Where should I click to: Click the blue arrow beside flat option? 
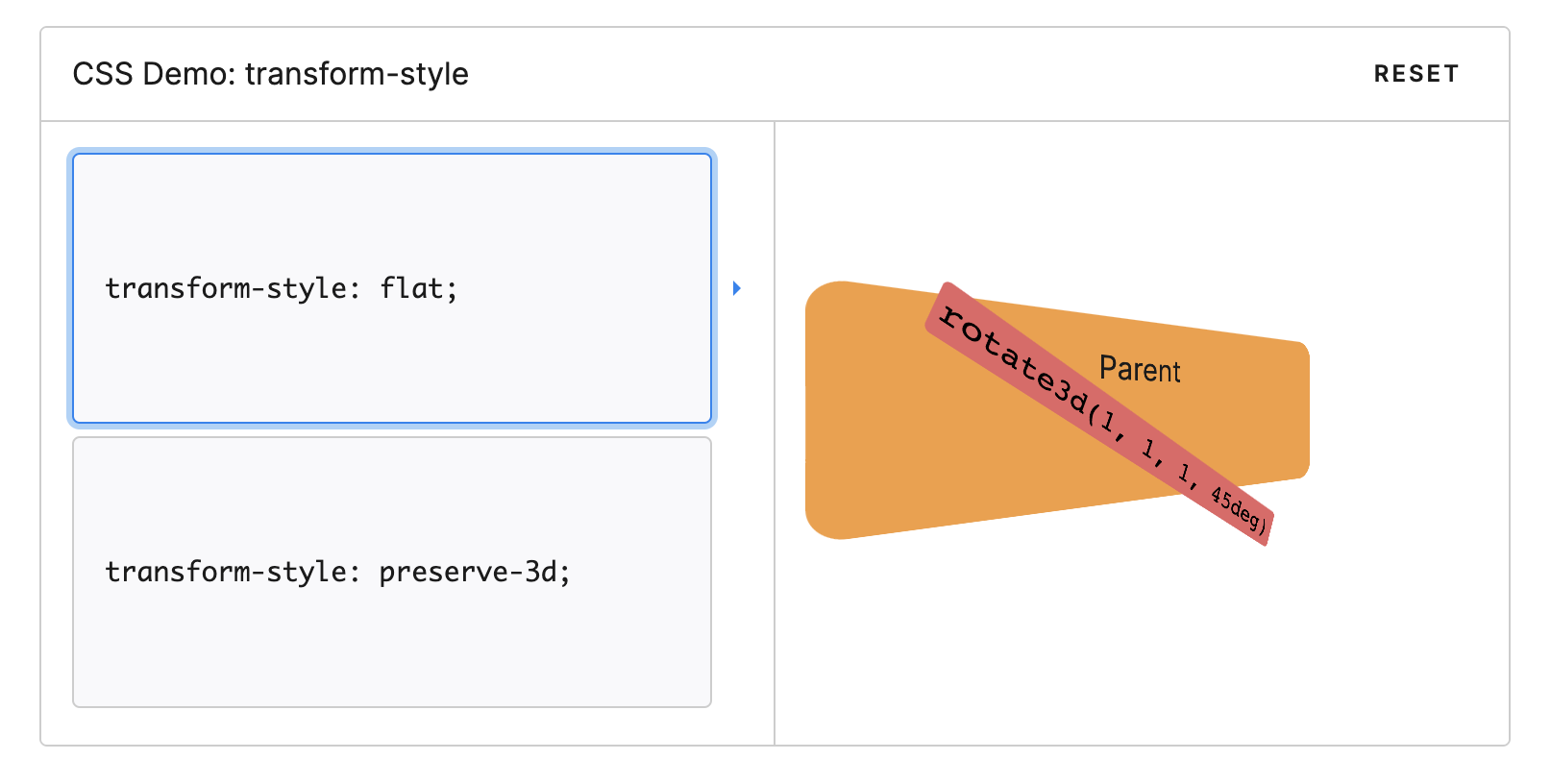pyautogui.click(x=737, y=288)
